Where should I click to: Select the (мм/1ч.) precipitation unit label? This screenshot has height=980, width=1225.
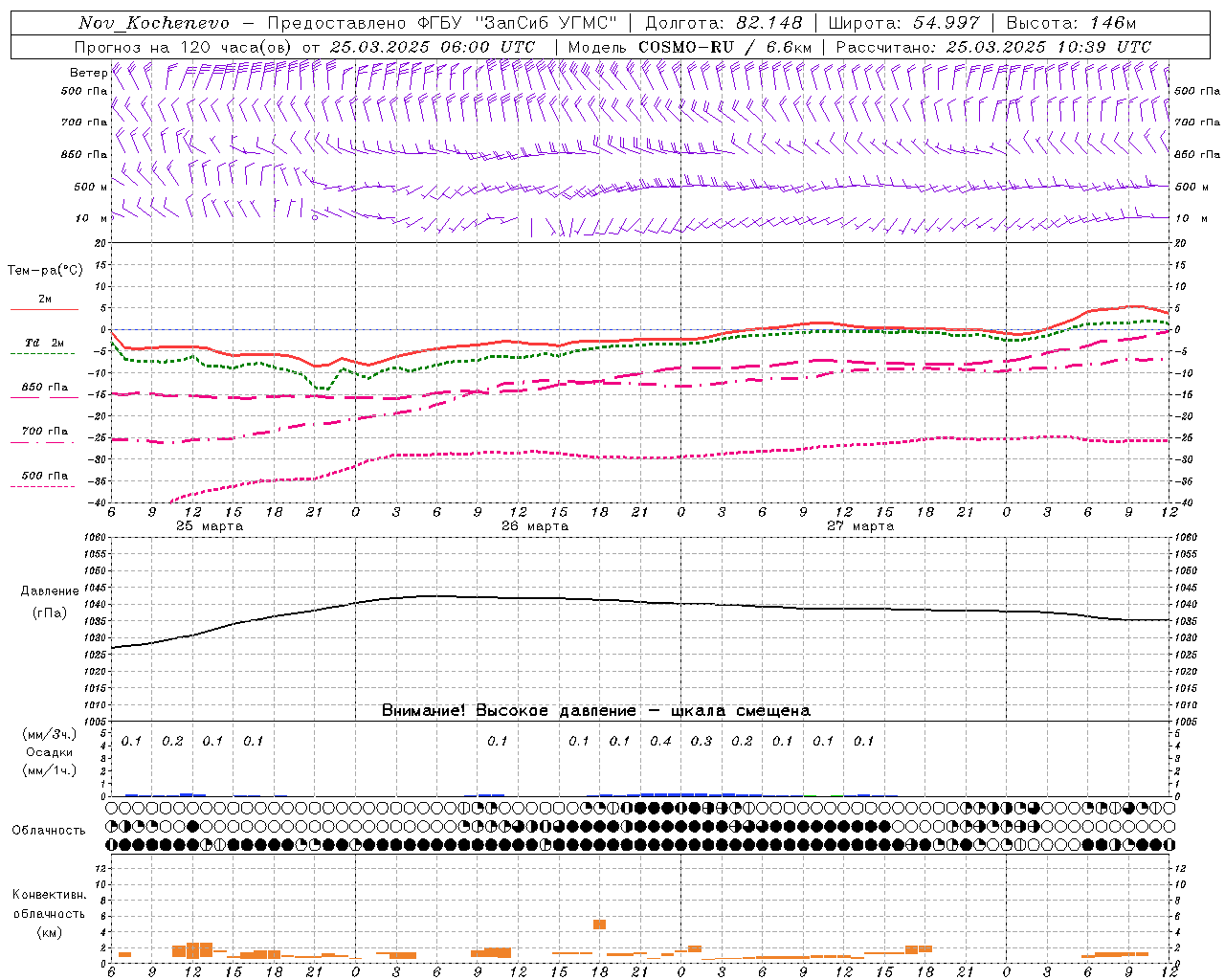[50, 770]
